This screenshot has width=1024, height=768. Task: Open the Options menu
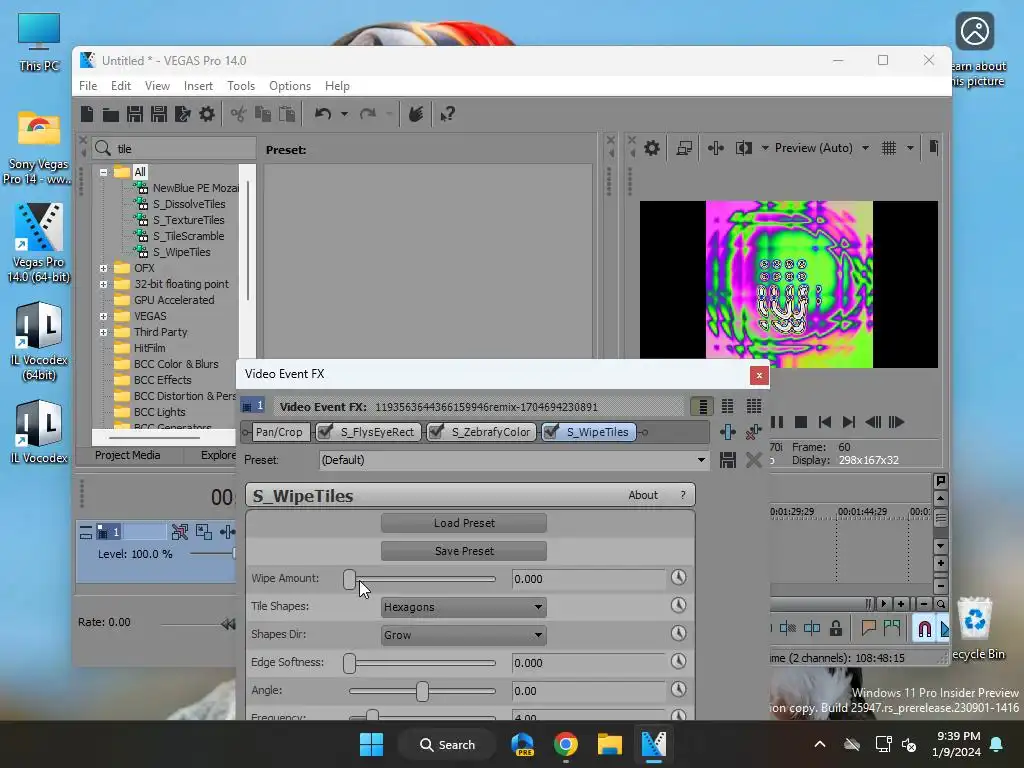coord(290,86)
